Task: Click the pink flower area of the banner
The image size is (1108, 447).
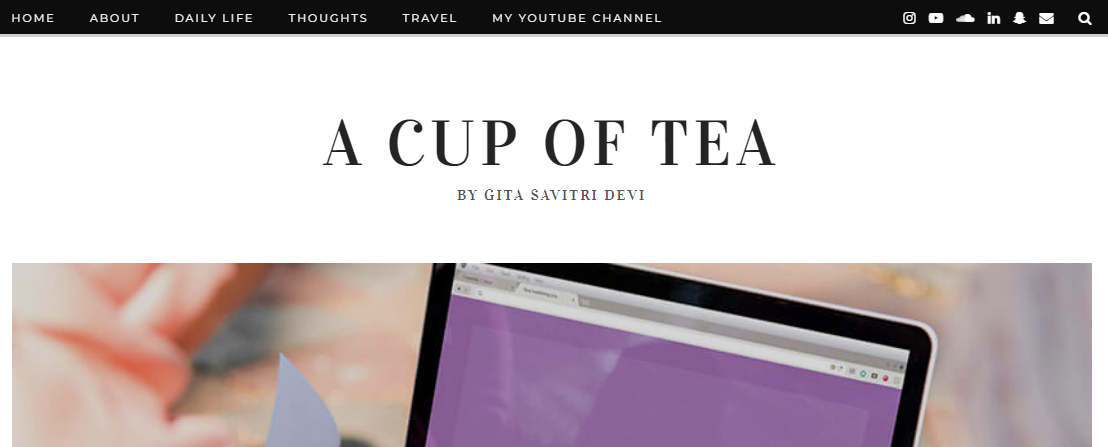Action: (106, 353)
